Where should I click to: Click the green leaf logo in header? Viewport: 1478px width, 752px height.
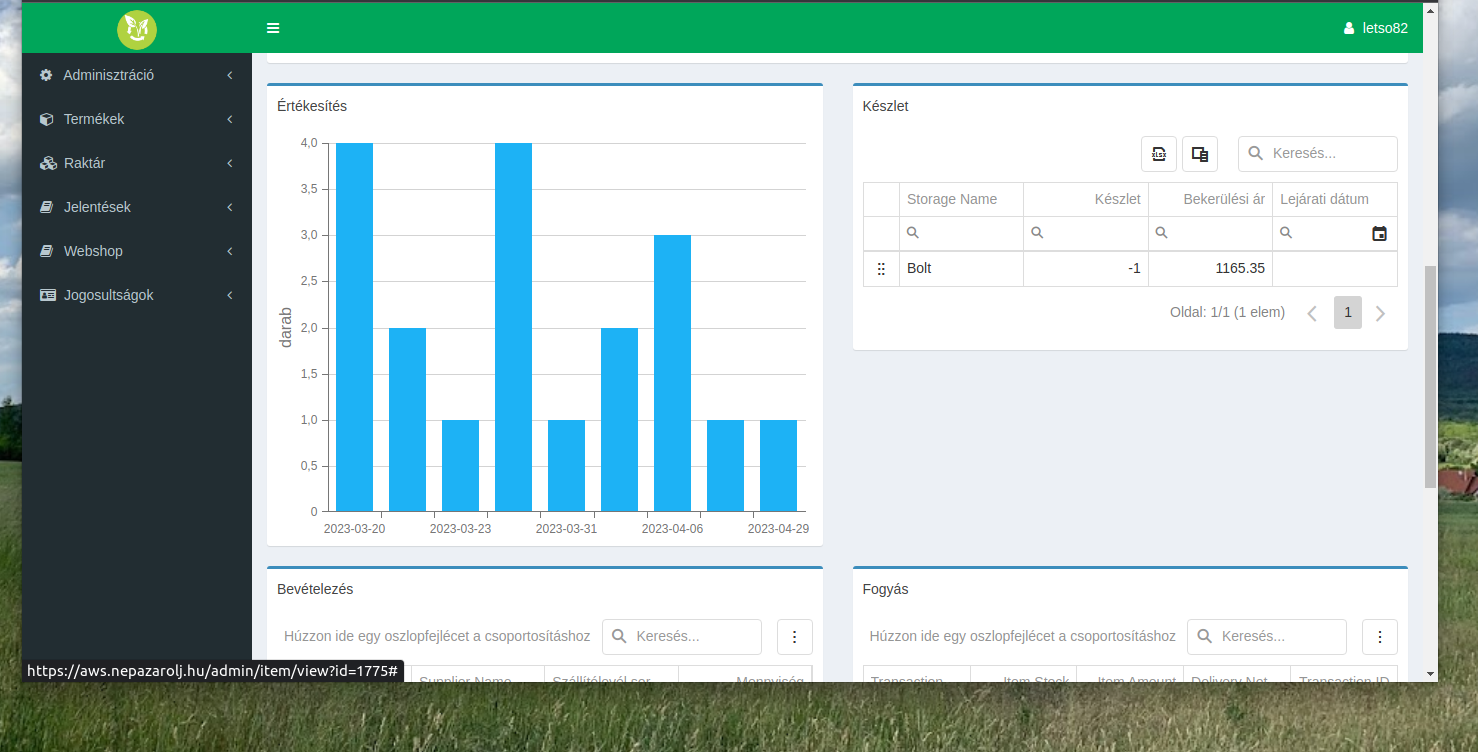point(136,29)
